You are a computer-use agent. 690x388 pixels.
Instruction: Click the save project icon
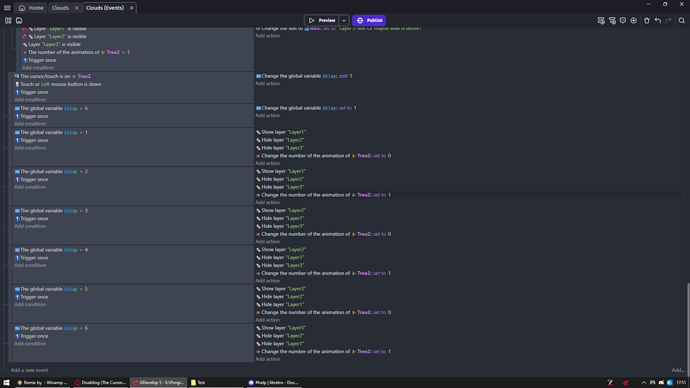point(19,20)
